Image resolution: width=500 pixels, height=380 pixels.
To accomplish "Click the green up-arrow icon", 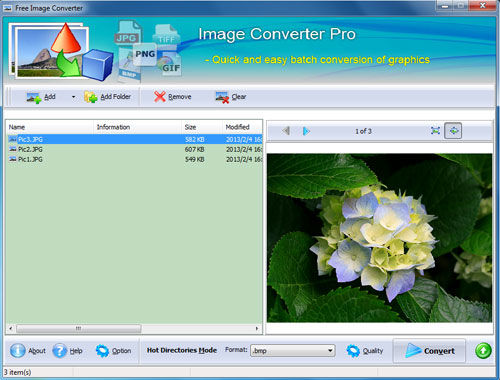I will click(483, 351).
